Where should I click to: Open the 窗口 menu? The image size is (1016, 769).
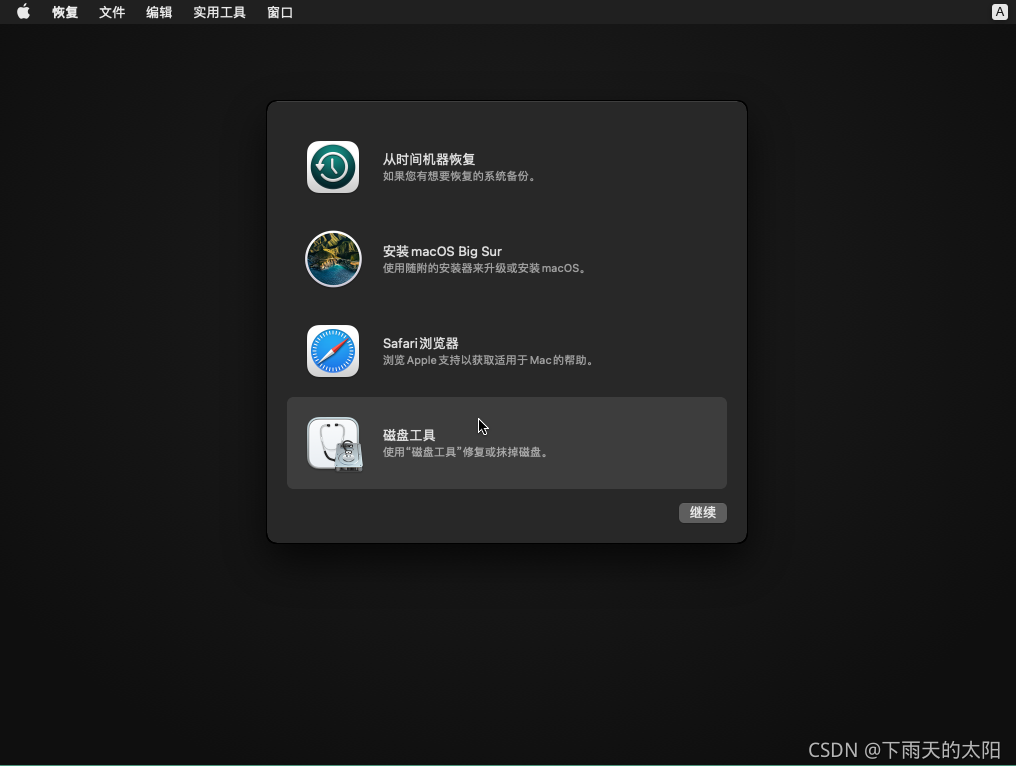click(280, 12)
